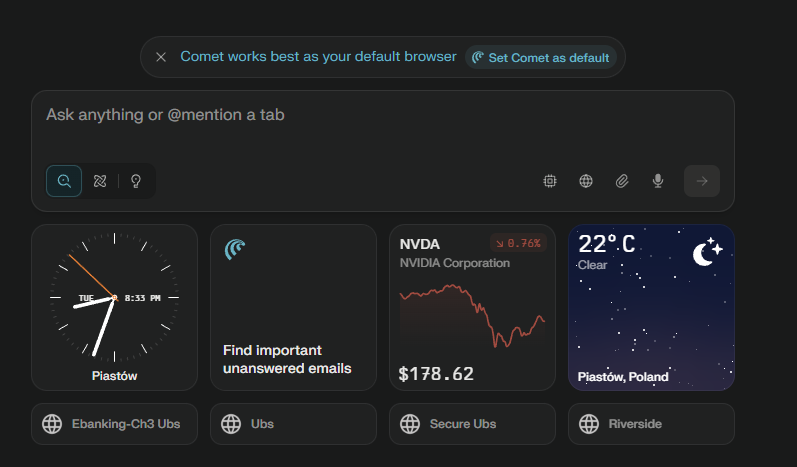The image size is (797, 467).
Task: Dismiss the default browser banner with the X
Action: pyautogui.click(x=161, y=57)
